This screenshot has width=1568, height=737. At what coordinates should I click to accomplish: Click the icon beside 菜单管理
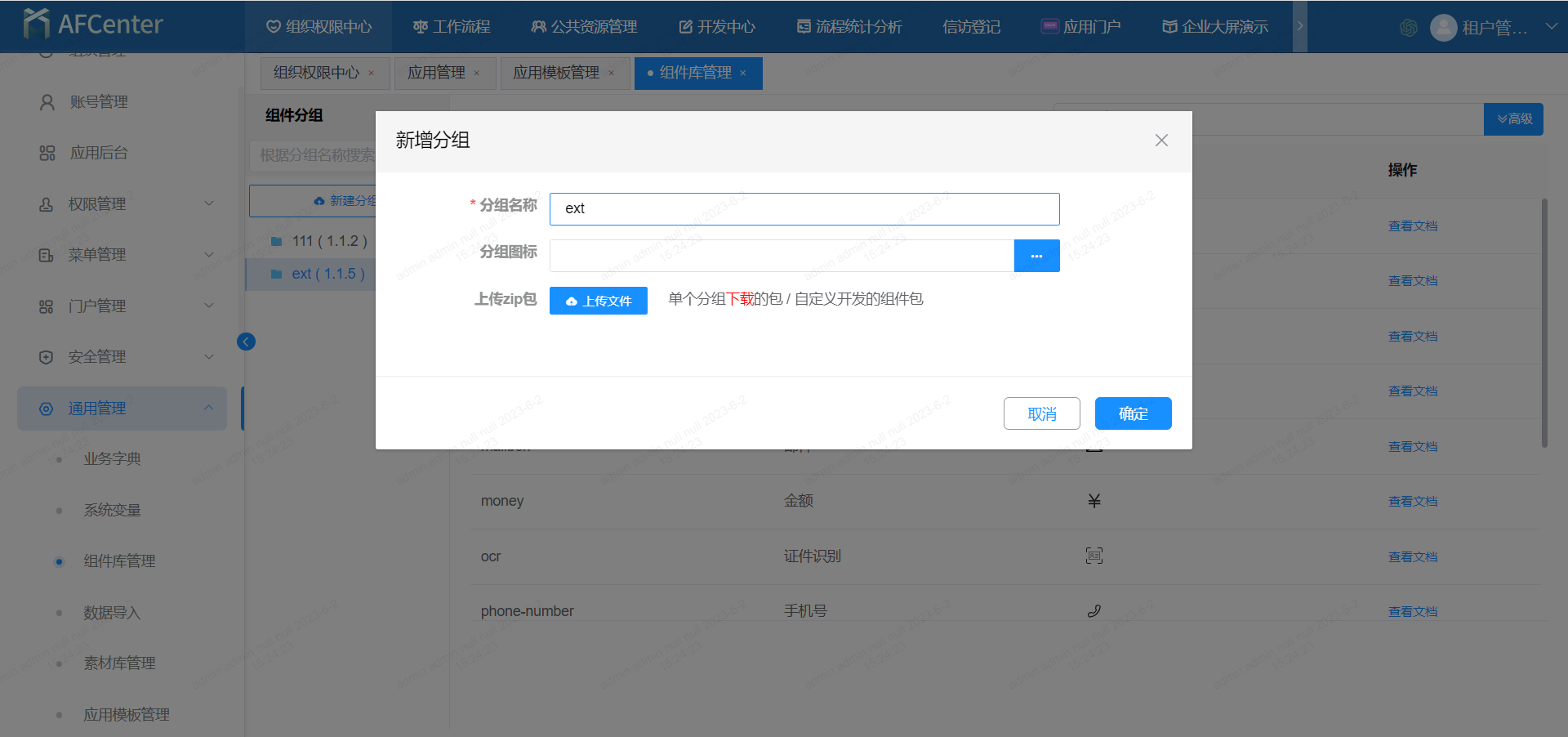tap(46, 254)
